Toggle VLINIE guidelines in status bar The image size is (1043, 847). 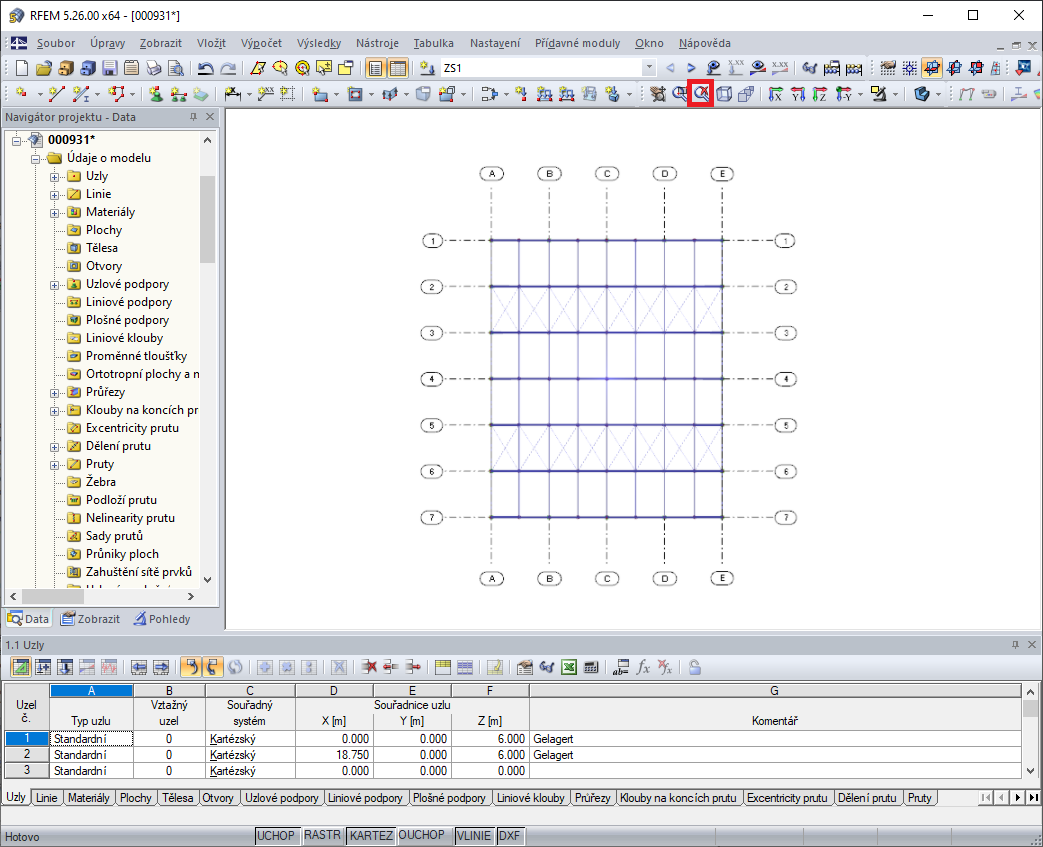coord(474,836)
